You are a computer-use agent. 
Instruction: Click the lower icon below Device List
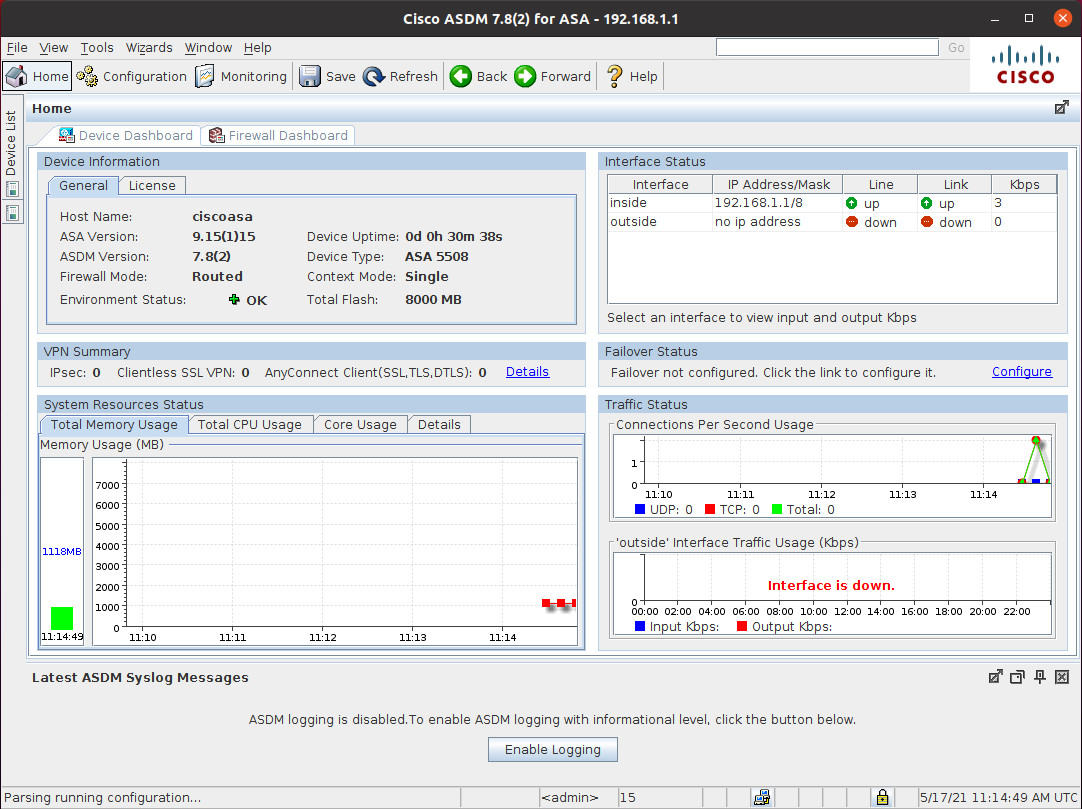pos(12,213)
